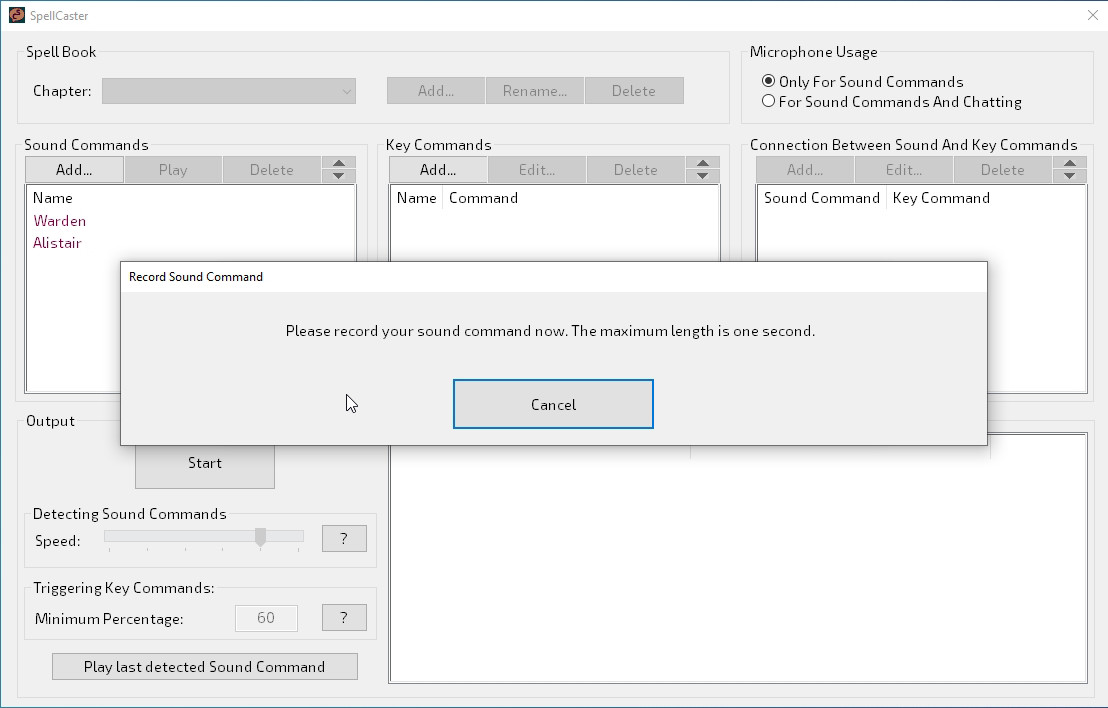1108x708 pixels.
Task: Click the move-down arrow in Sound Commands
Action: tap(339, 176)
